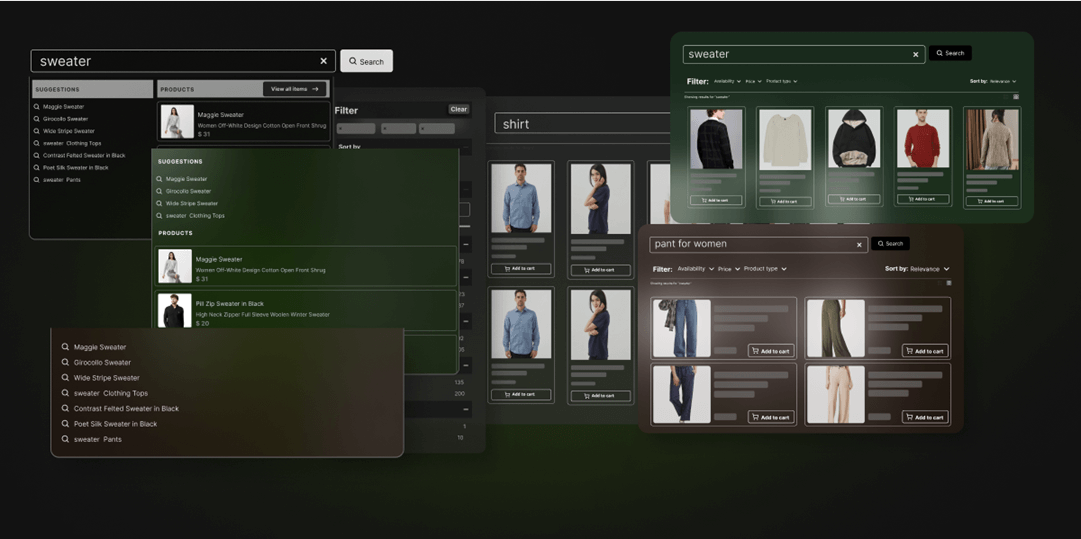Click search icon beside 'Poet Silk Sweater in Black' in bottom list

pyautogui.click(x=65, y=424)
